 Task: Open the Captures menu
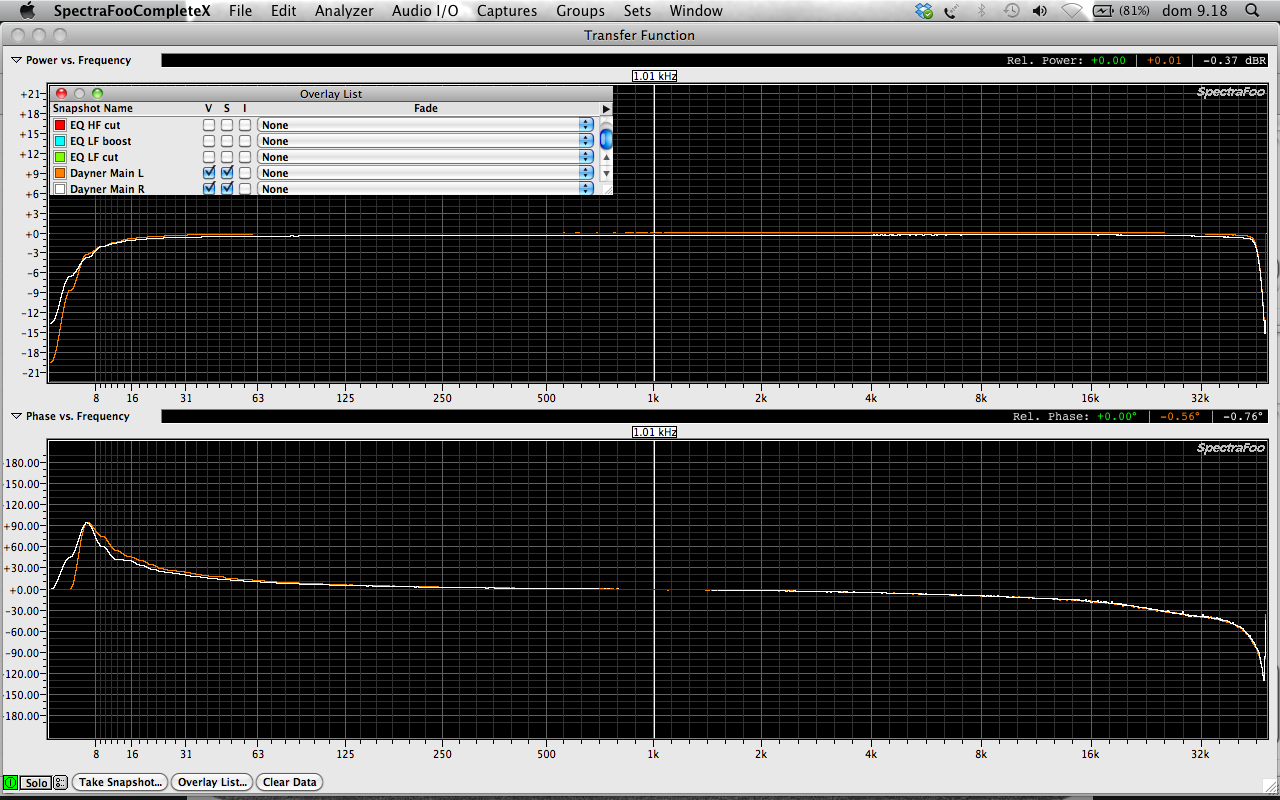pos(507,11)
